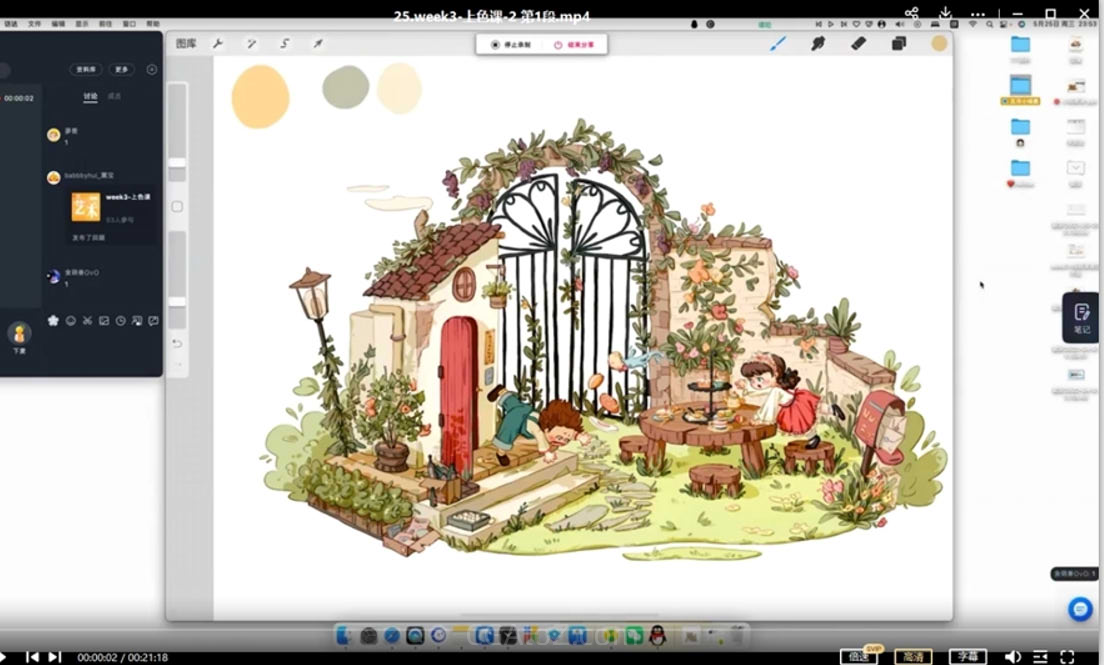Open the Procreate gallery (图库)
Image resolution: width=1104 pixels, height=665 pixels.
(x=186, y=43)
